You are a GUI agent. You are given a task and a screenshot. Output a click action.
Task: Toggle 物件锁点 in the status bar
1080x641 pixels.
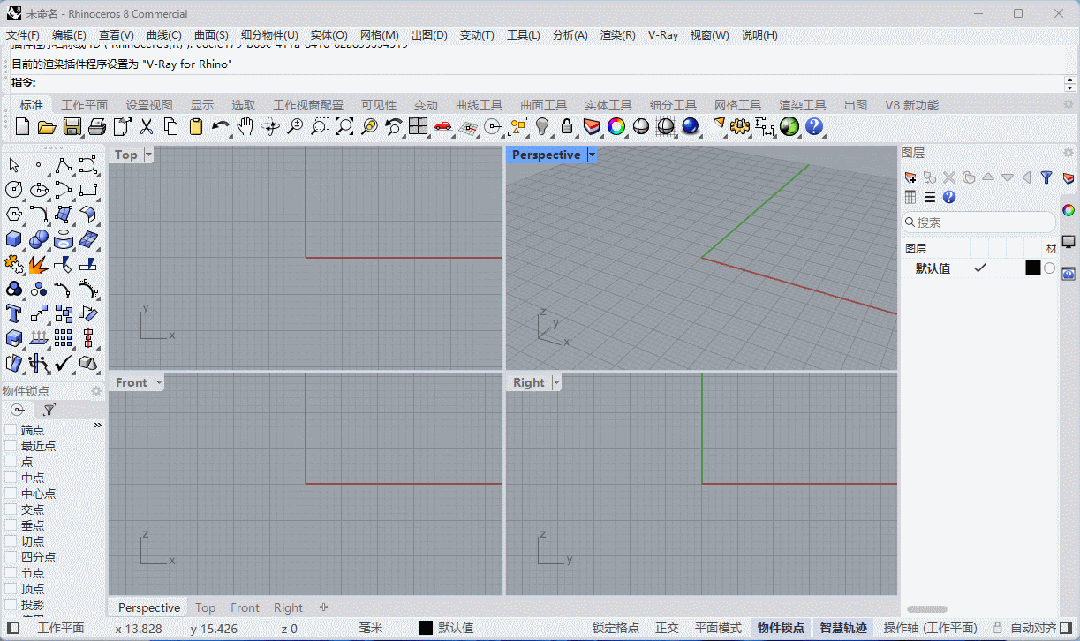[x=780, y=628]
